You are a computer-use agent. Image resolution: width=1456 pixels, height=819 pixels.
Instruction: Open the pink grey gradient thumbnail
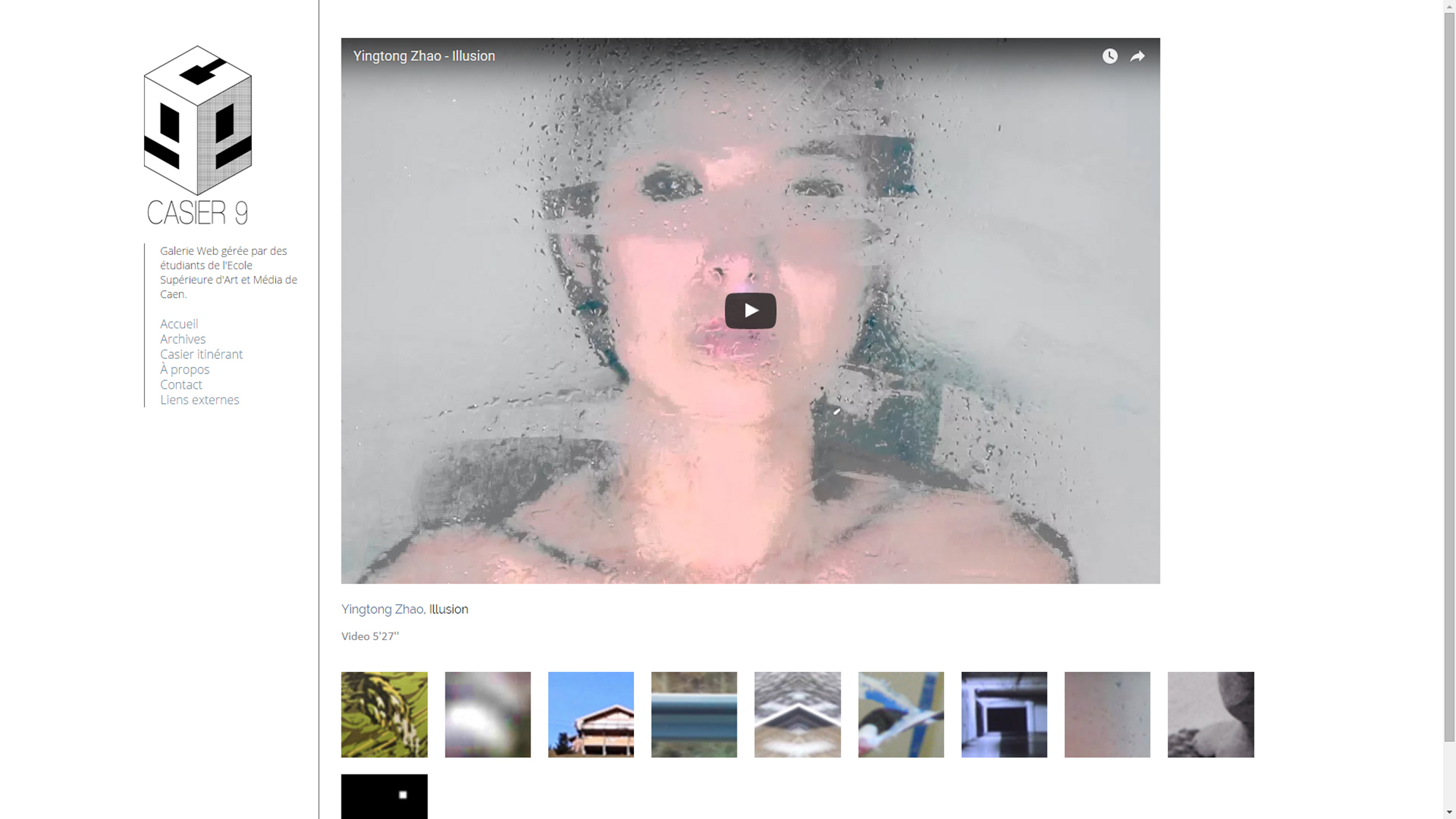[x=1107, y=714]
